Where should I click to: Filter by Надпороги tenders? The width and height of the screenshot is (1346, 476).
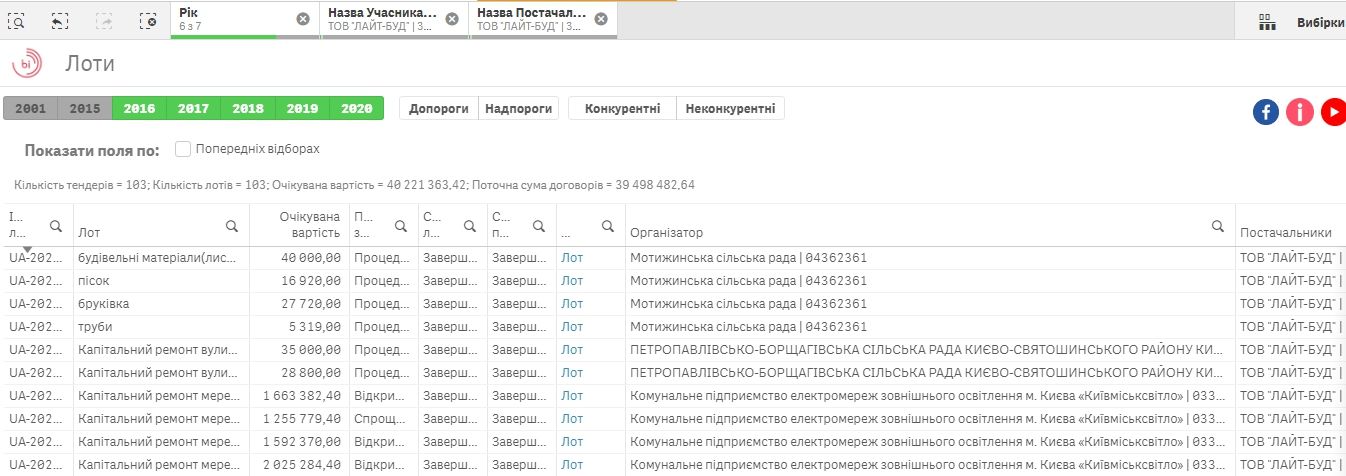pyautogui.click(x=518, y=109)
